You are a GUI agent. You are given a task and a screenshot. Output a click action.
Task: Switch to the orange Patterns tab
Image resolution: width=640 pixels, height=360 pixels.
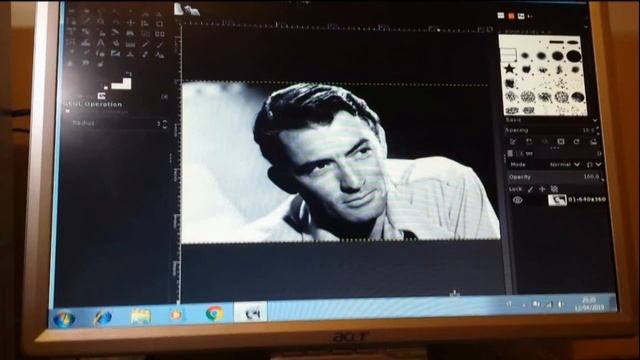coord(511,16)
